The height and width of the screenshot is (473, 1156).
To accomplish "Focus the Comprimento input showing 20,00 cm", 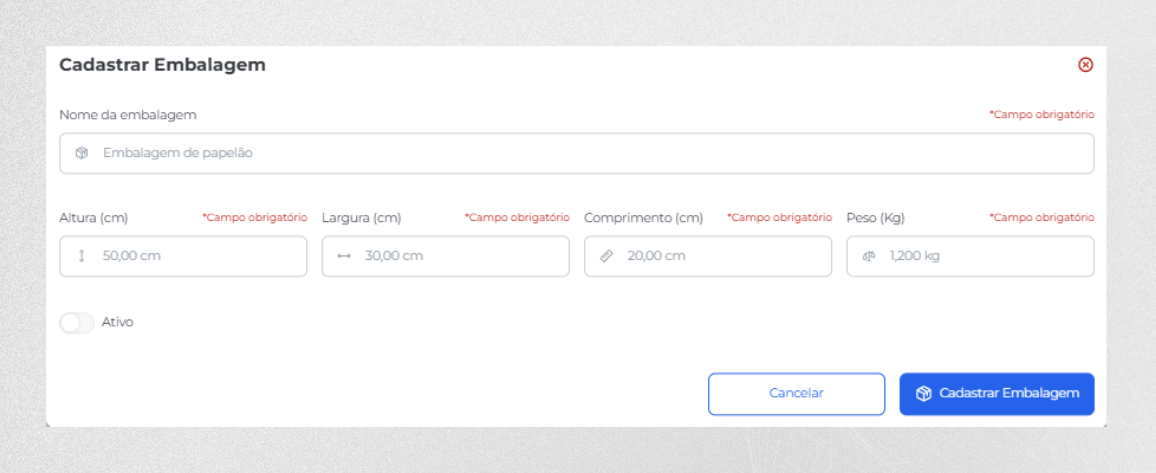I will coord(708,256).
